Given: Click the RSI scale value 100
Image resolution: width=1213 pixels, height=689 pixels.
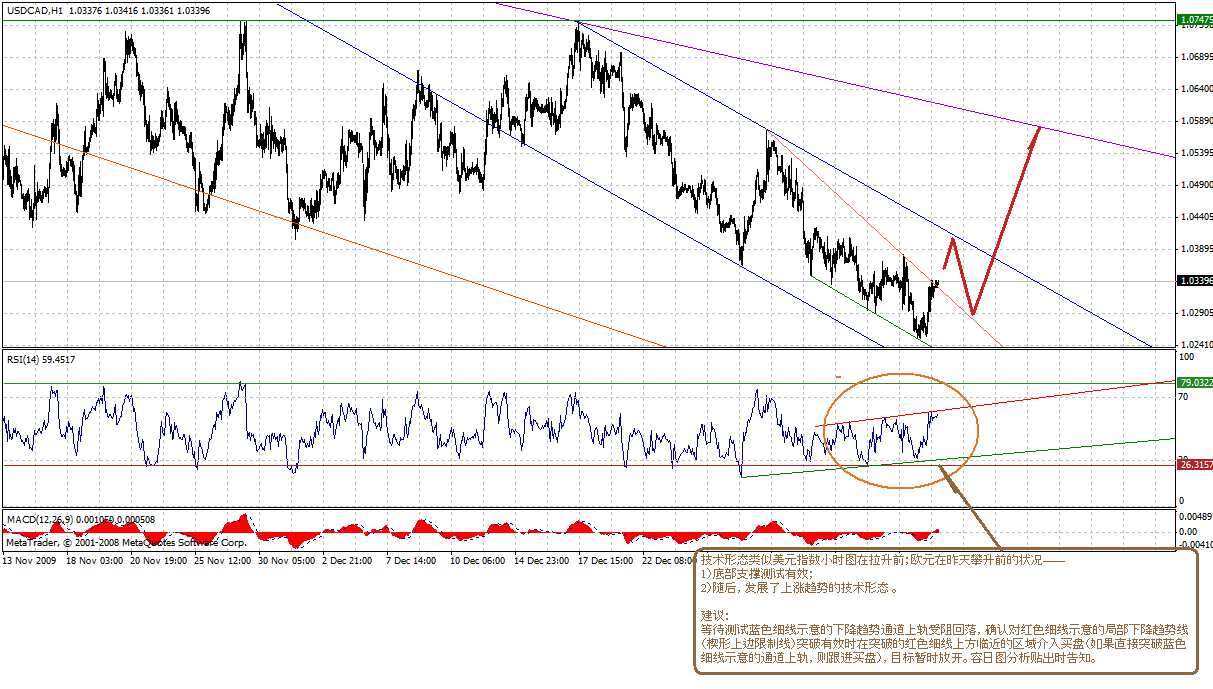Looking at the screenshot, I should point(1188,357).
